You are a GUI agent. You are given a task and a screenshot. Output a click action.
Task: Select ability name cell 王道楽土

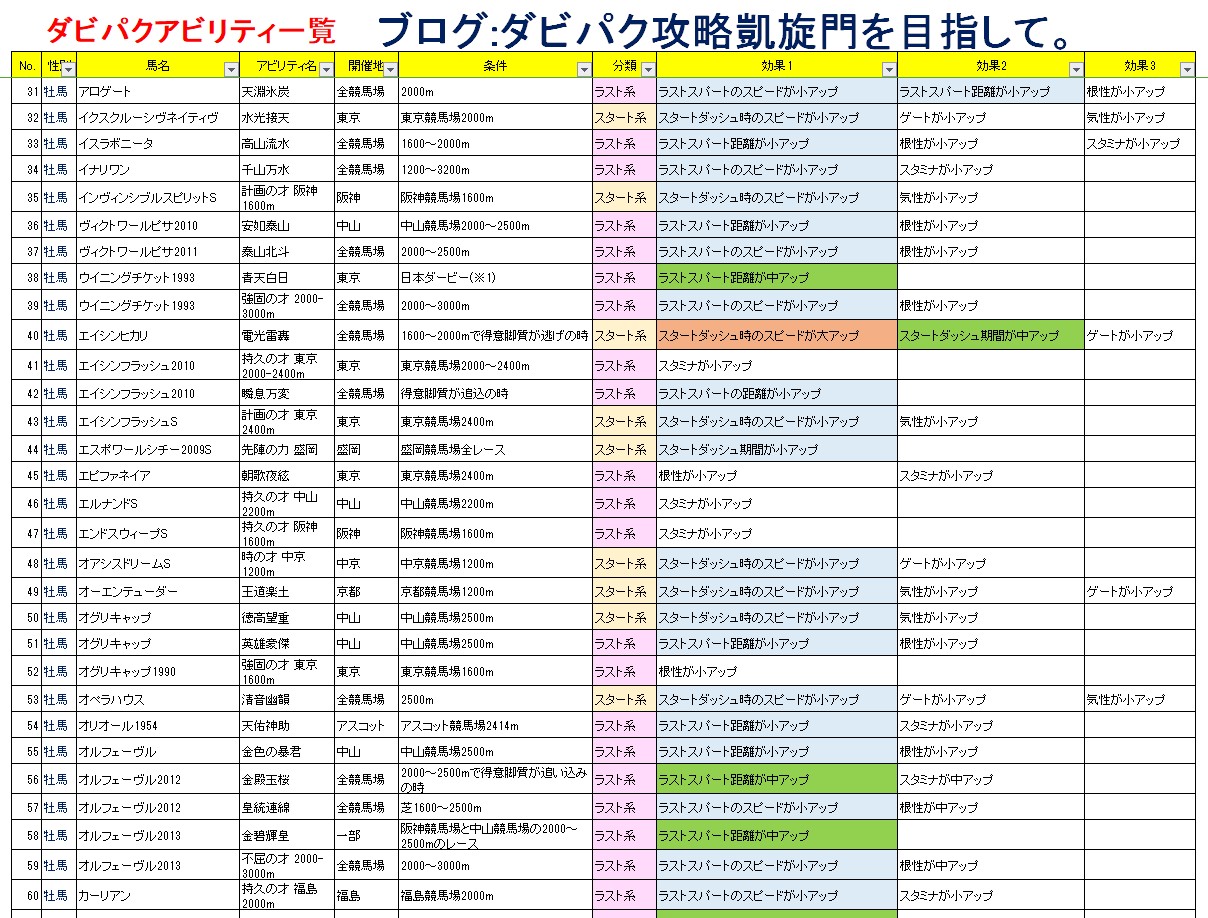pyautogui.click(x=287, y=591)
